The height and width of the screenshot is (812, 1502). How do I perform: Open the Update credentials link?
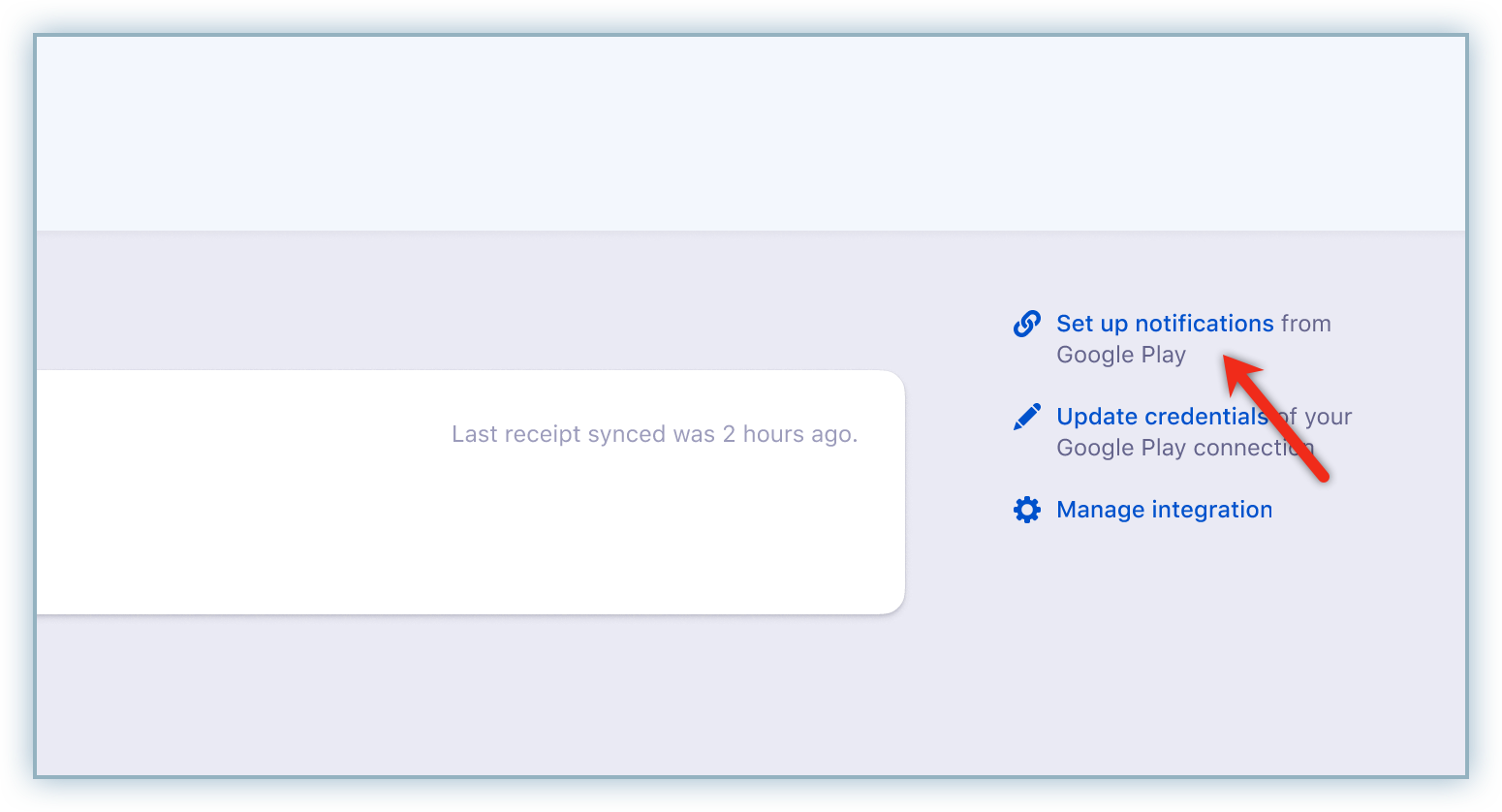[x=1161, y=417]
